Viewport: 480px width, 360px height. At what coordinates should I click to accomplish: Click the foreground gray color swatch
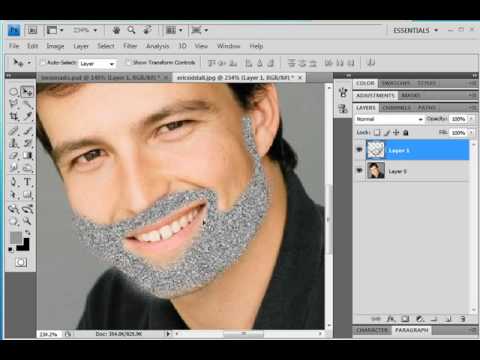[x=15, y=238]
